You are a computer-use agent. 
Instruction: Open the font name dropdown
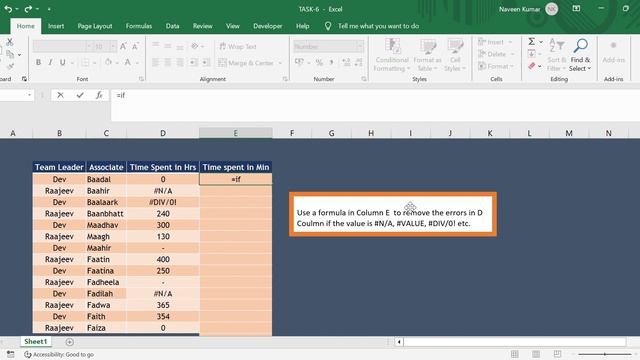click(89, 47)
